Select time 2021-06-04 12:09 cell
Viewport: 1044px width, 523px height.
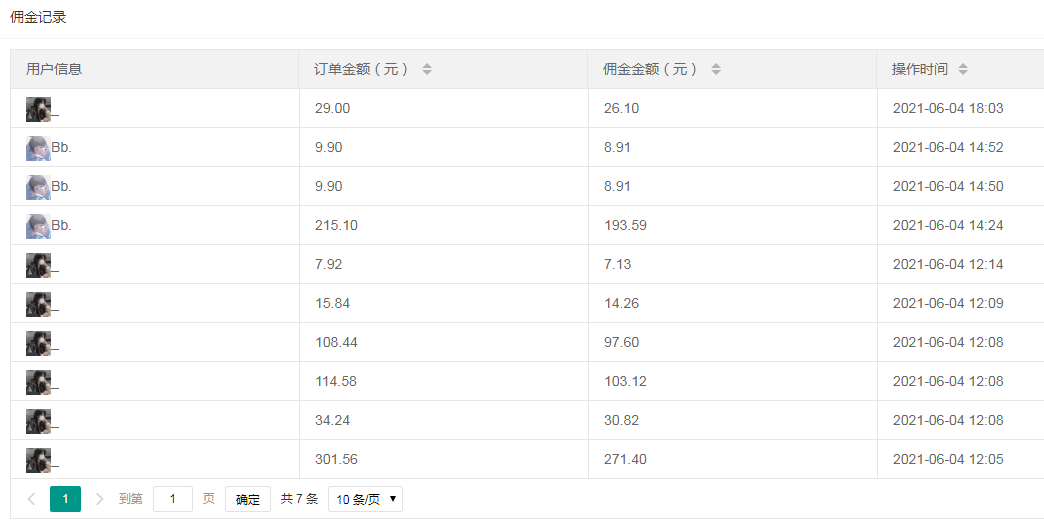pos(961,303)
